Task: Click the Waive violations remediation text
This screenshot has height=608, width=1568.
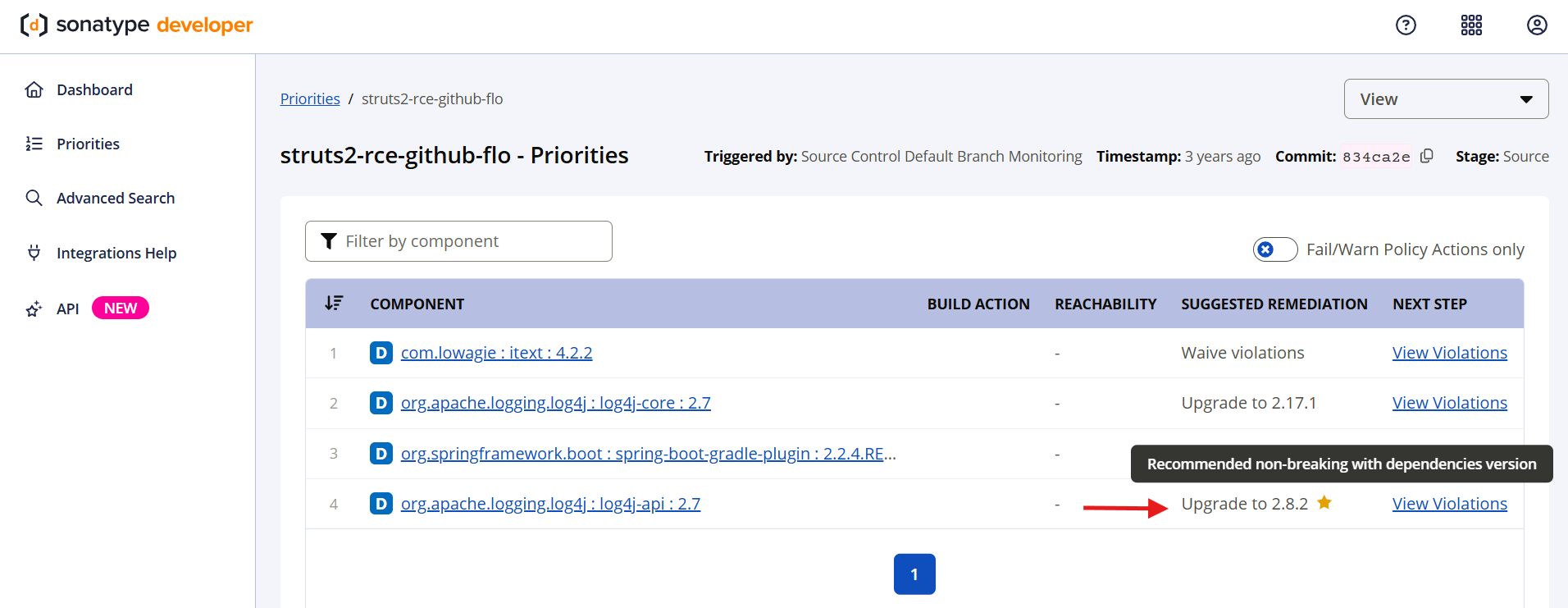Action: point(1242,353)
